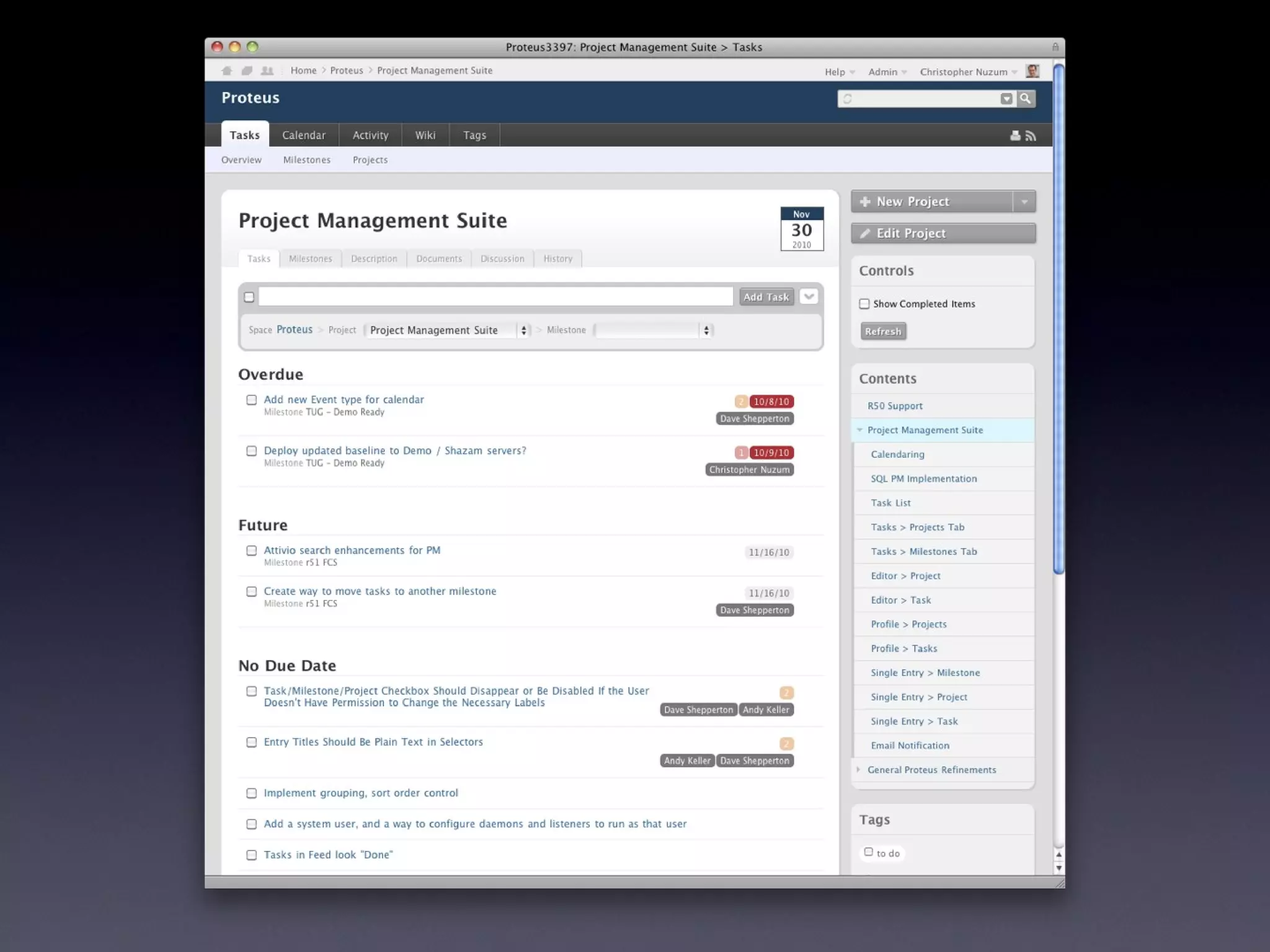Click Christopher Nuzum's avatar picture
Screen dimensions: 1270x952
point(1032,71)
